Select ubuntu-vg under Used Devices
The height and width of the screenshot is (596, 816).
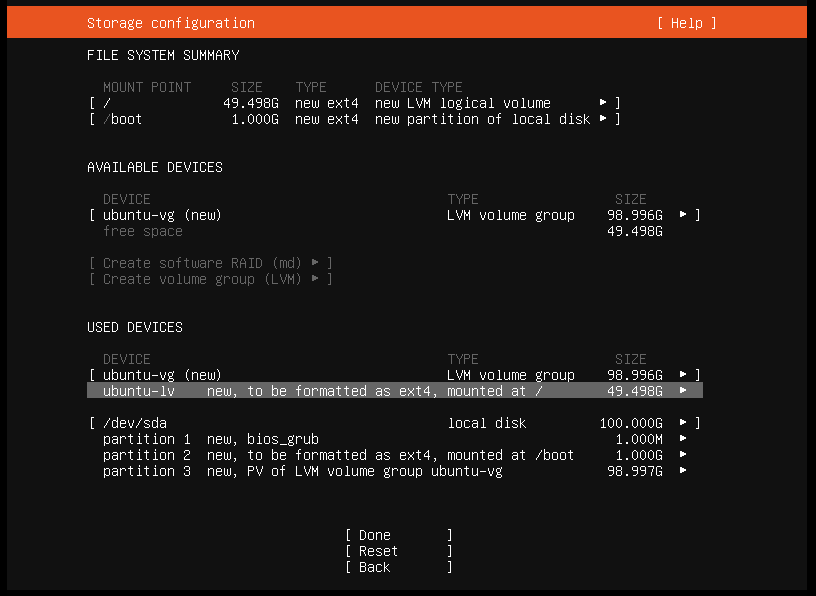click(x=162, y=375)
